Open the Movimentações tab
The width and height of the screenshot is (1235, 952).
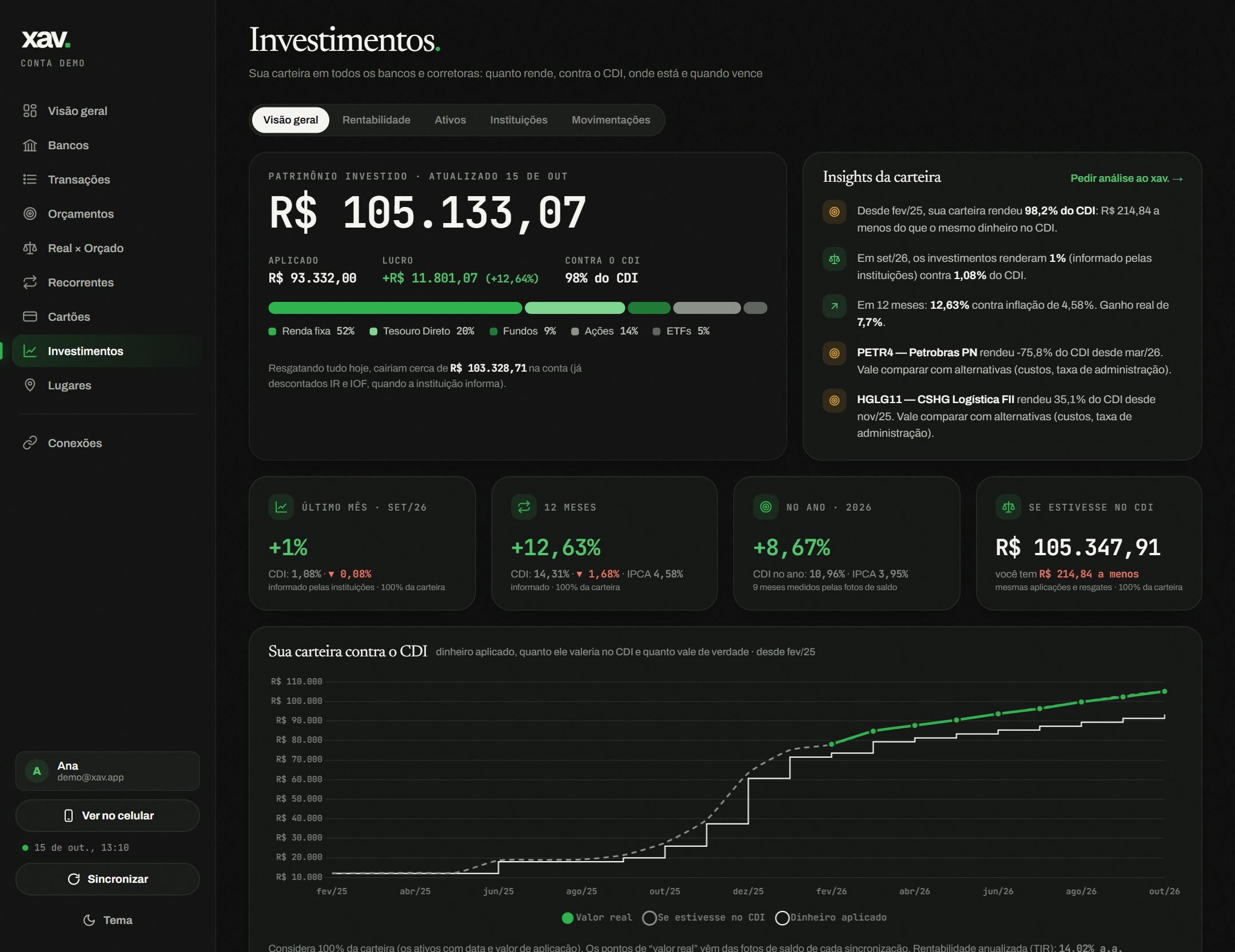click(611, 120)
